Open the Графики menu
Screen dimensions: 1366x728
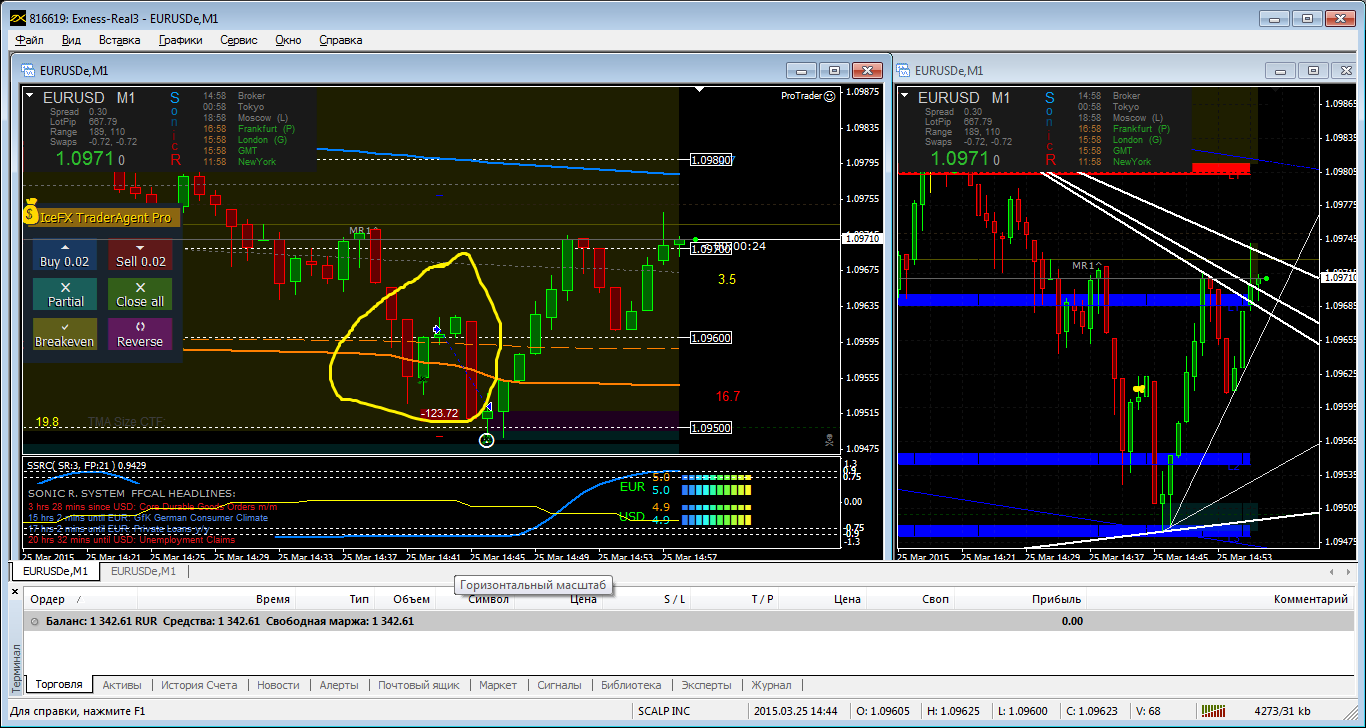[x=180, y=40]
